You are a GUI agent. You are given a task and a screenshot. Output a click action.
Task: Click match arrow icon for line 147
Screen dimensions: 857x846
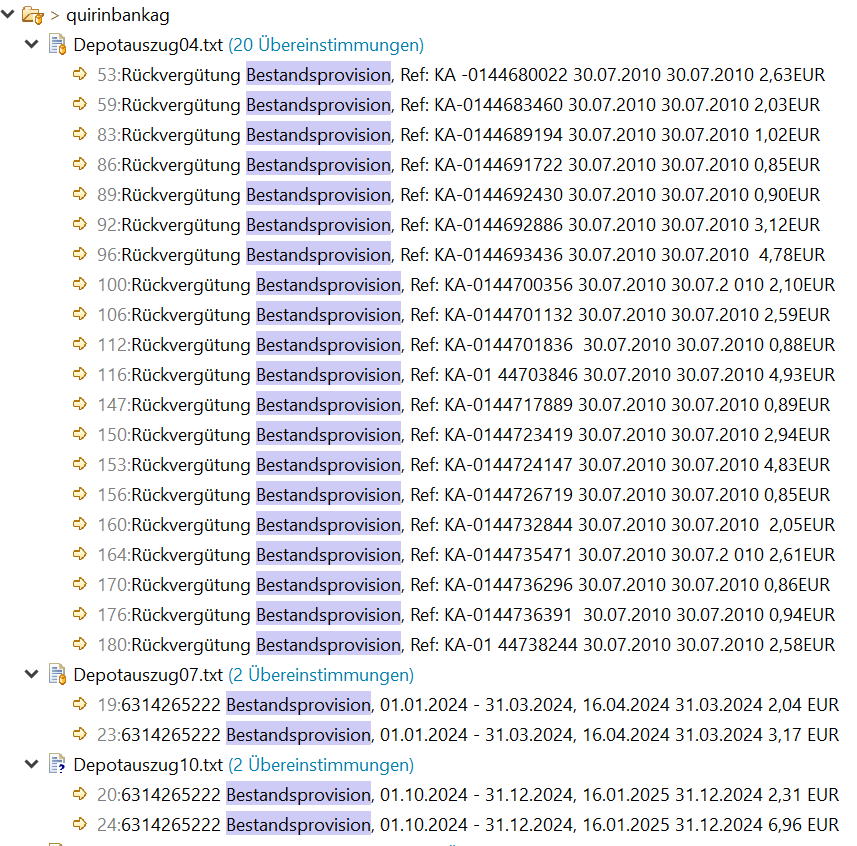pos(80,404)
